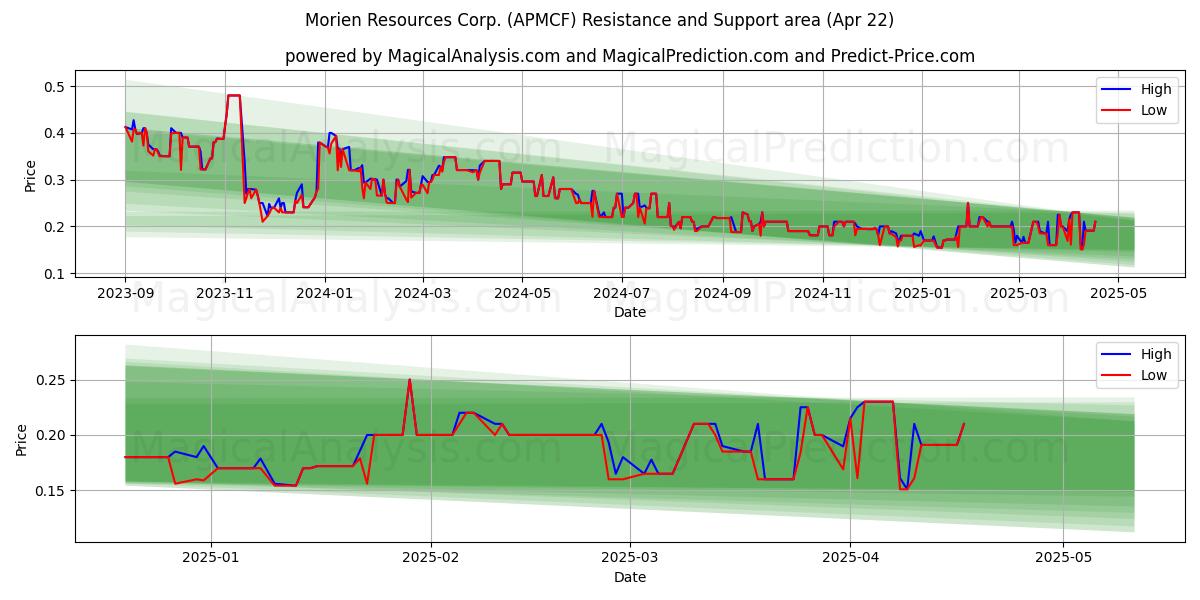Click the 0.20 price tick in bottom chart
Screen dimensions: 1200x600
pos(51,435)
